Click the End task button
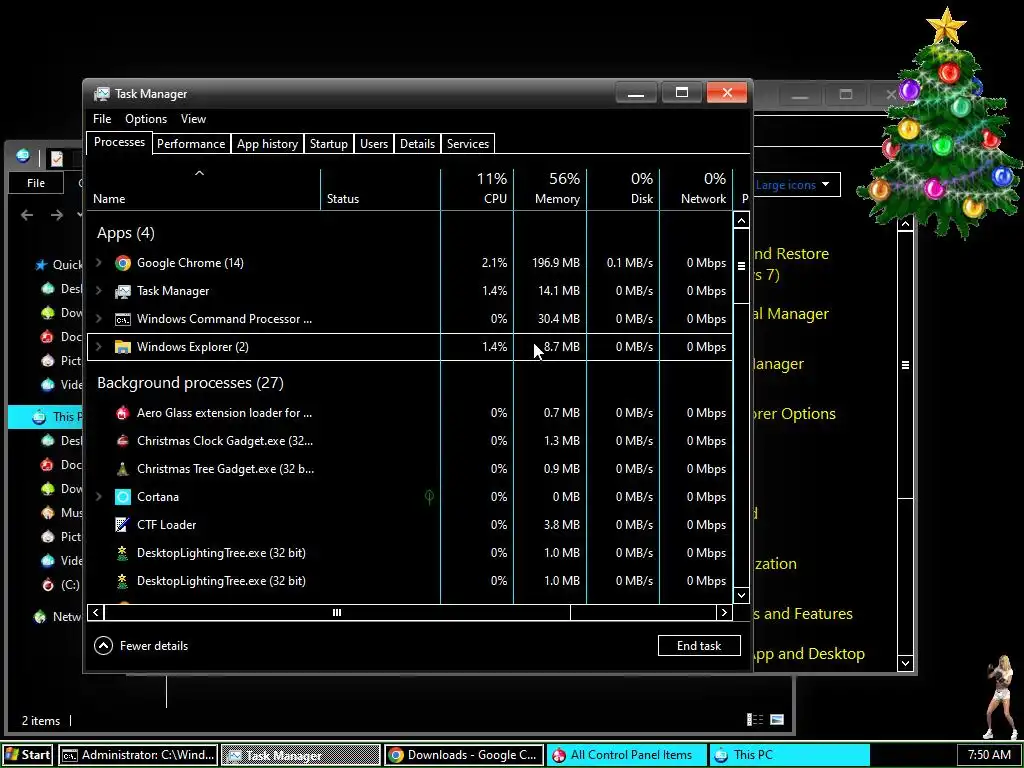The image size is (1024, 768). pos(699,646)
